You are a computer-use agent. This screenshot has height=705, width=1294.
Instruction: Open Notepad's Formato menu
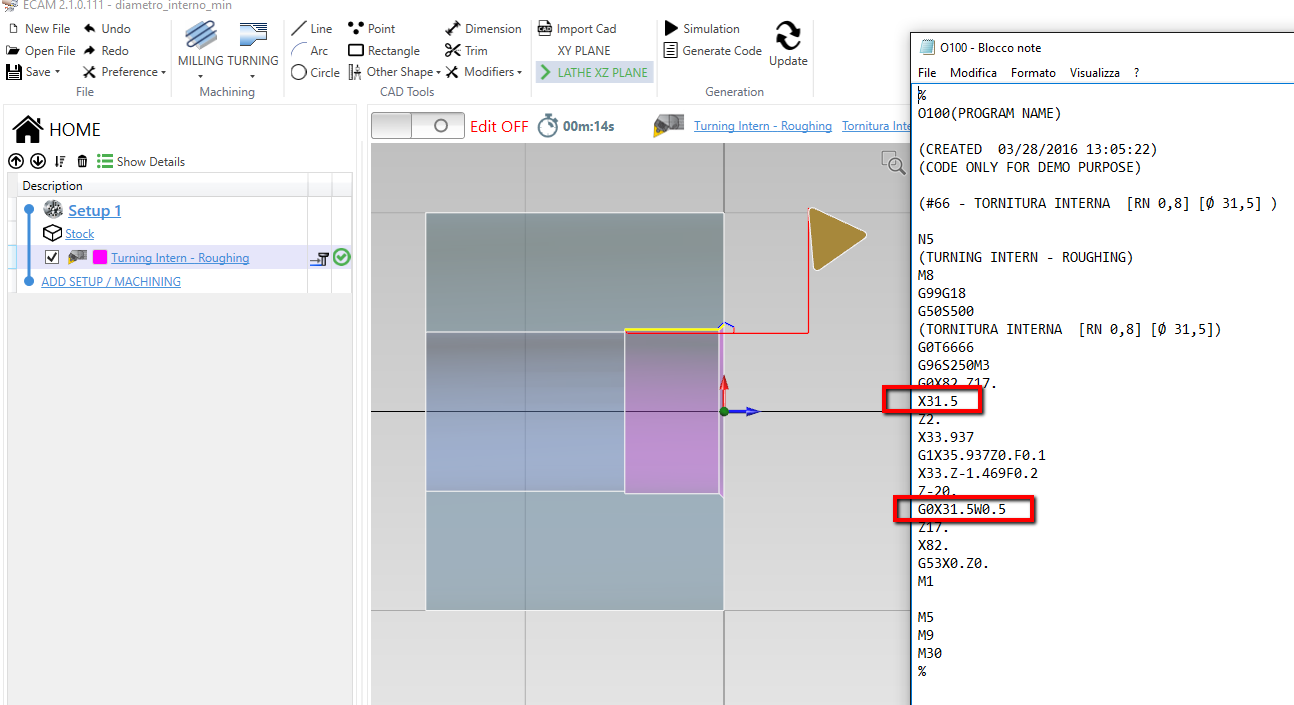coord(1033,73)
